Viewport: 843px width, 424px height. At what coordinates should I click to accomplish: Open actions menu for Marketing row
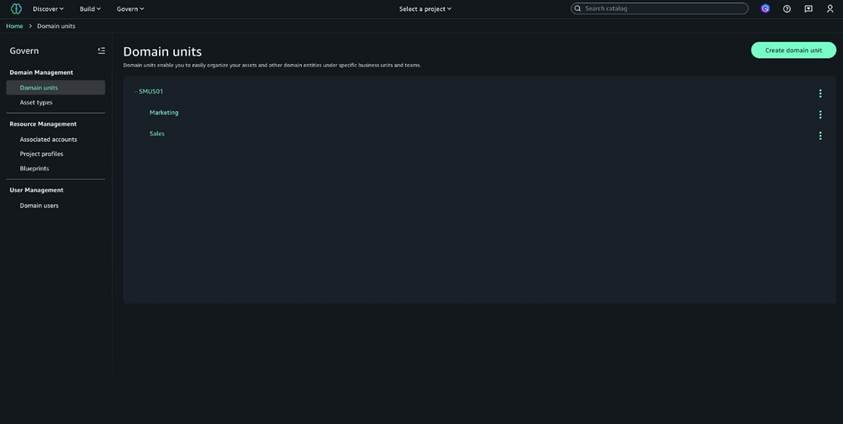click(820, 114)
